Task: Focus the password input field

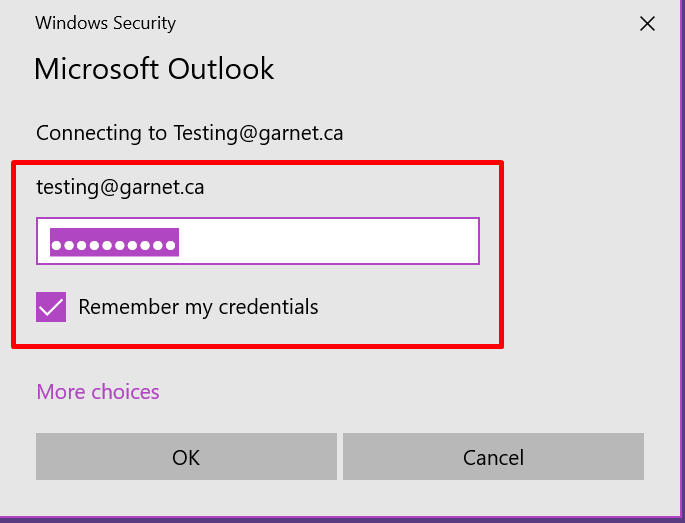Action: (x=258, y=242)
